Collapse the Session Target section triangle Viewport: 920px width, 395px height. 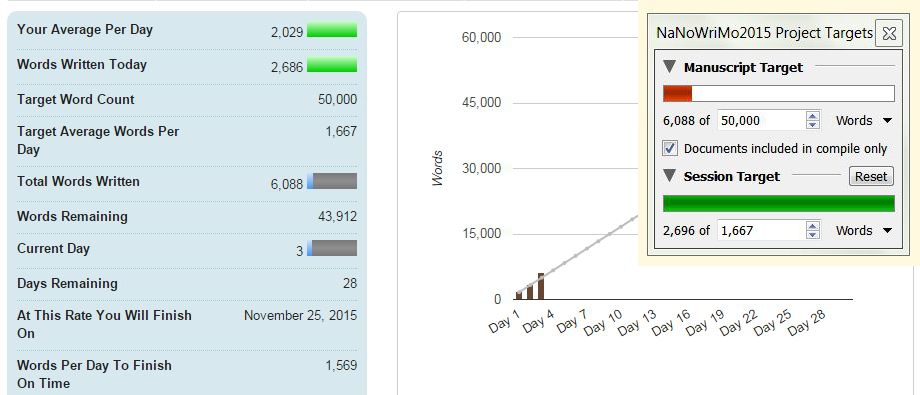670,176
